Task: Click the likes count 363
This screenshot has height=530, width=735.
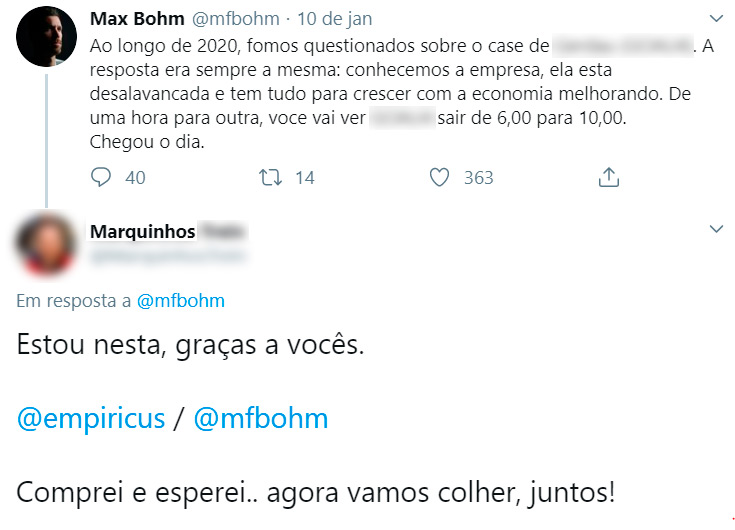Action: [478, 178]
